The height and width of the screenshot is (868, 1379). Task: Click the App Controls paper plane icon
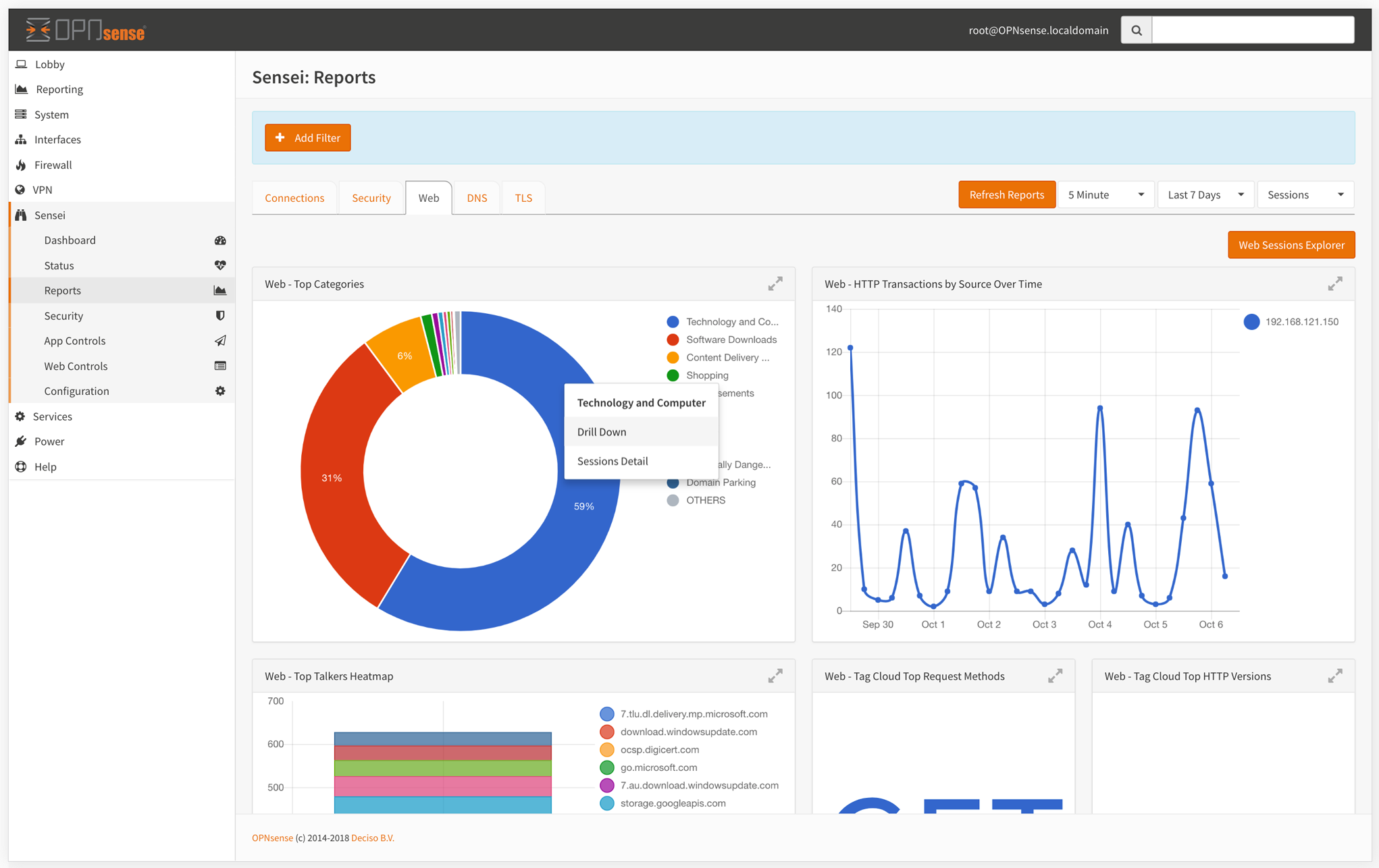220,341
